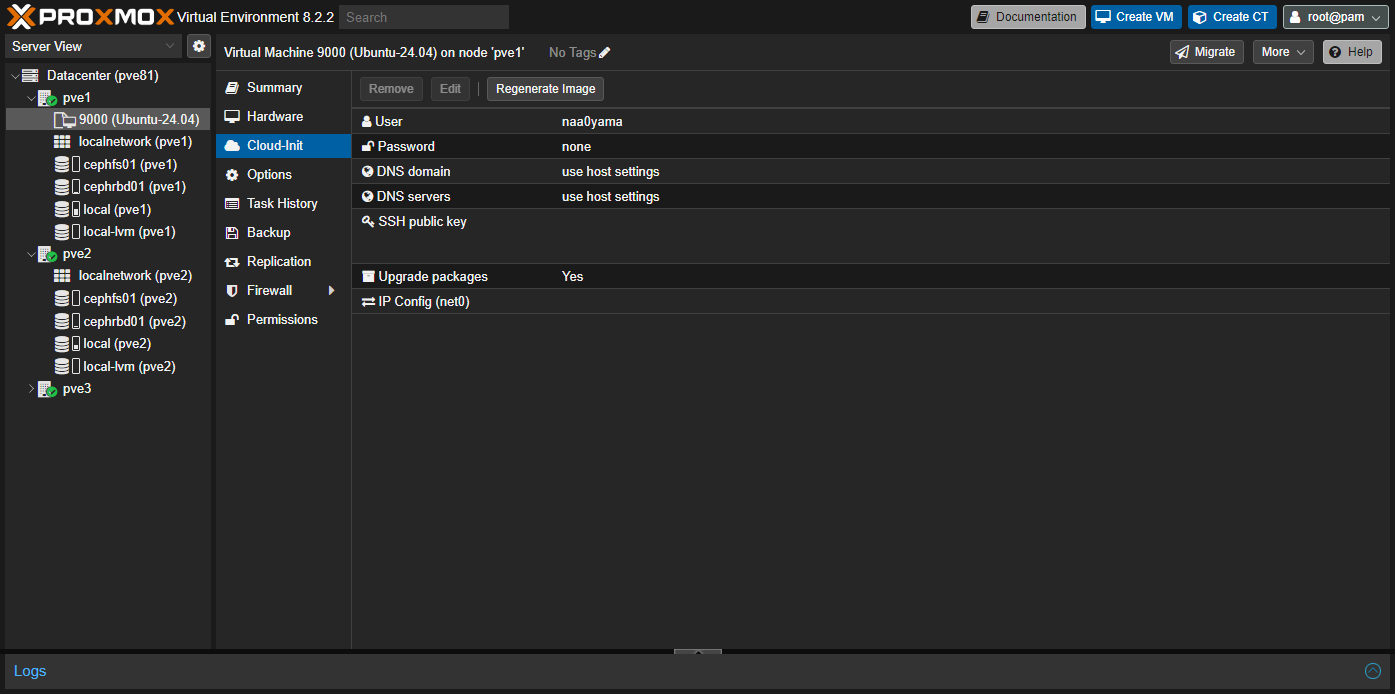This screenshot has height=694, width=1395.
Task: Focus the Search input field
Action: coord(424,17)
